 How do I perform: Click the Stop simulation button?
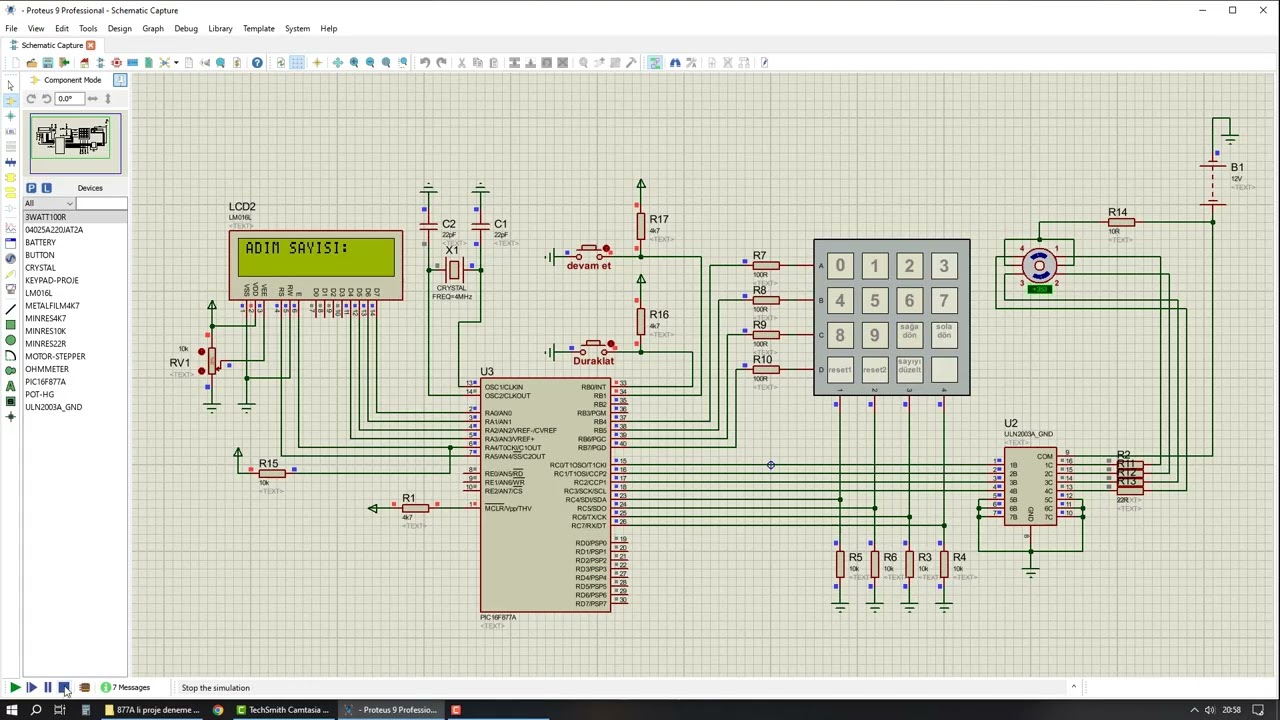point(63,688)
